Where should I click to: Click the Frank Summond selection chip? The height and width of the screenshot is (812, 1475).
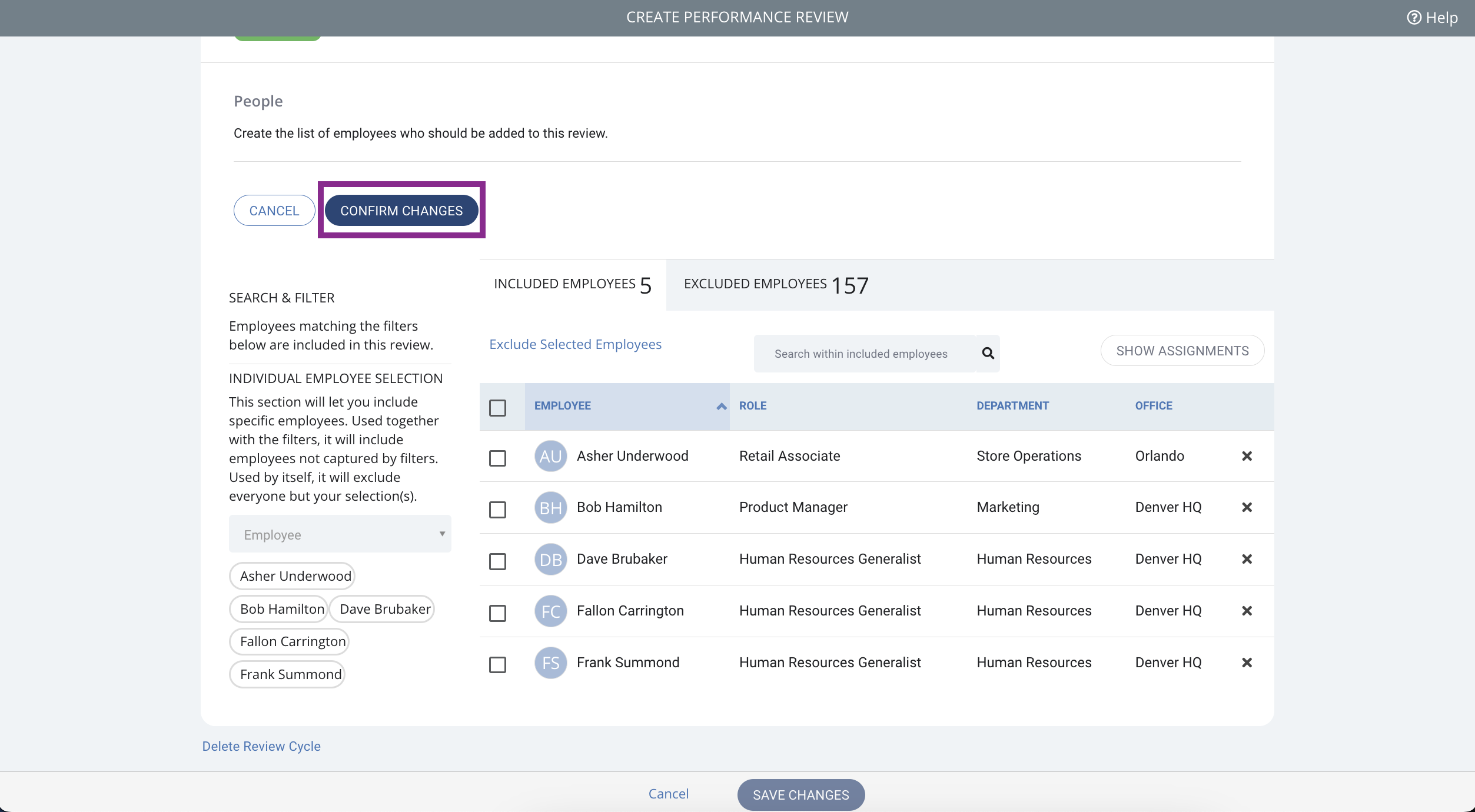click(x=287, y=674)
